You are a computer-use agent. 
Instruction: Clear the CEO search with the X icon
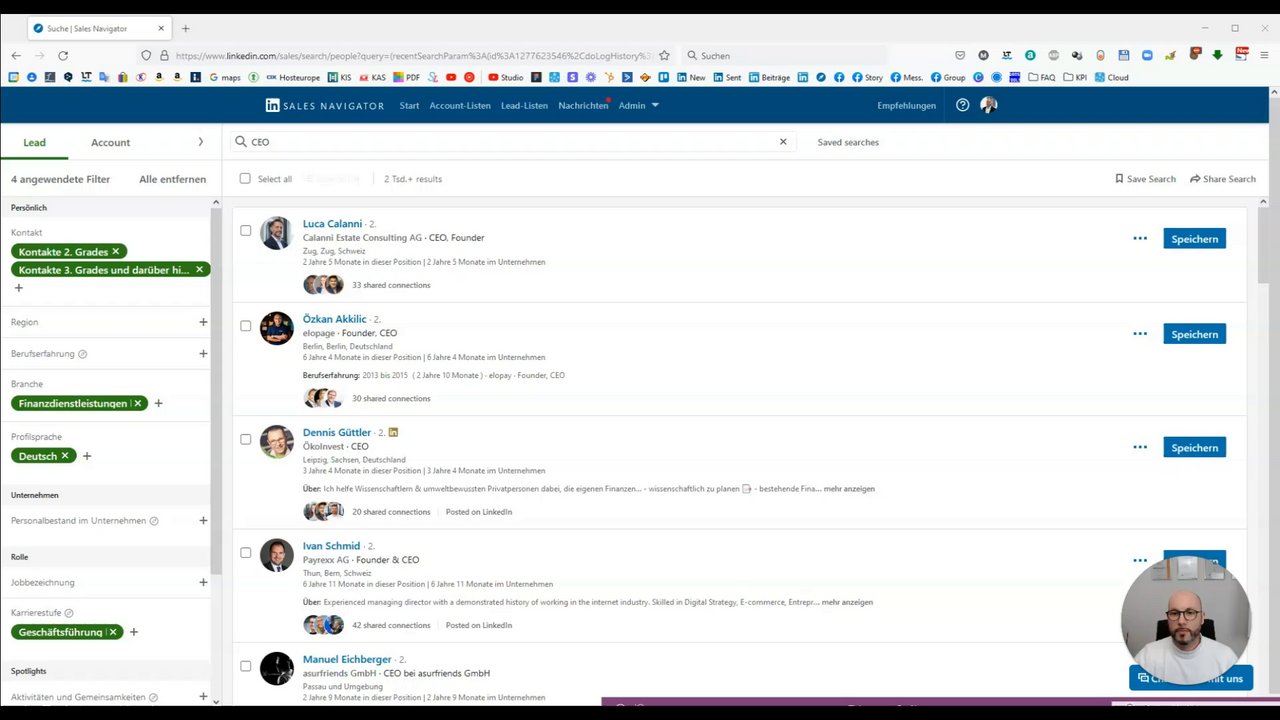783,142
